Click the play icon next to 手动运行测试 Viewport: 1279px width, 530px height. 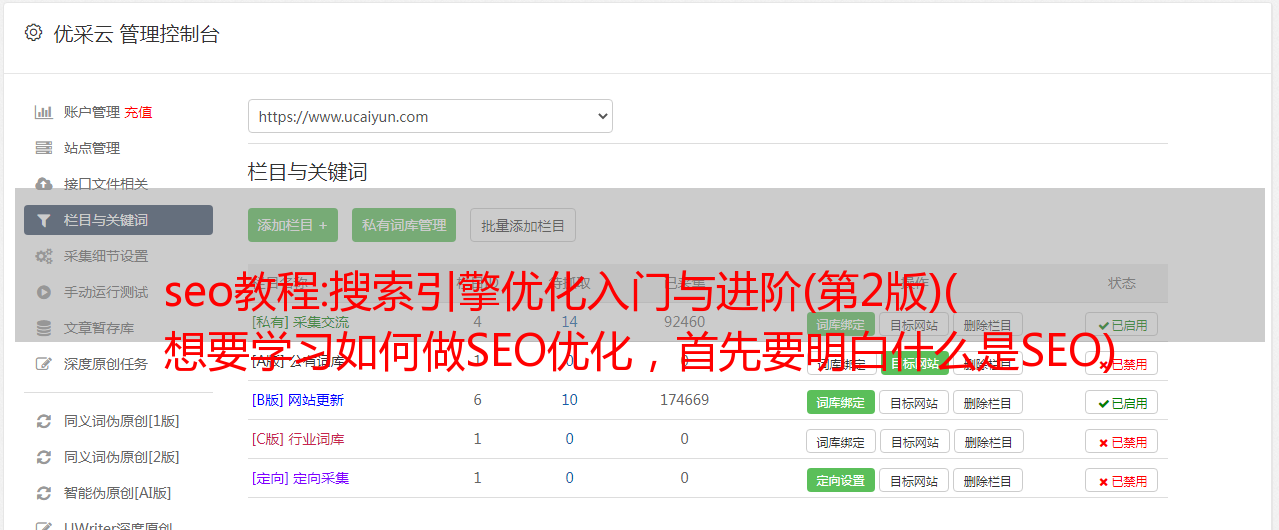[x=44, y=292]
